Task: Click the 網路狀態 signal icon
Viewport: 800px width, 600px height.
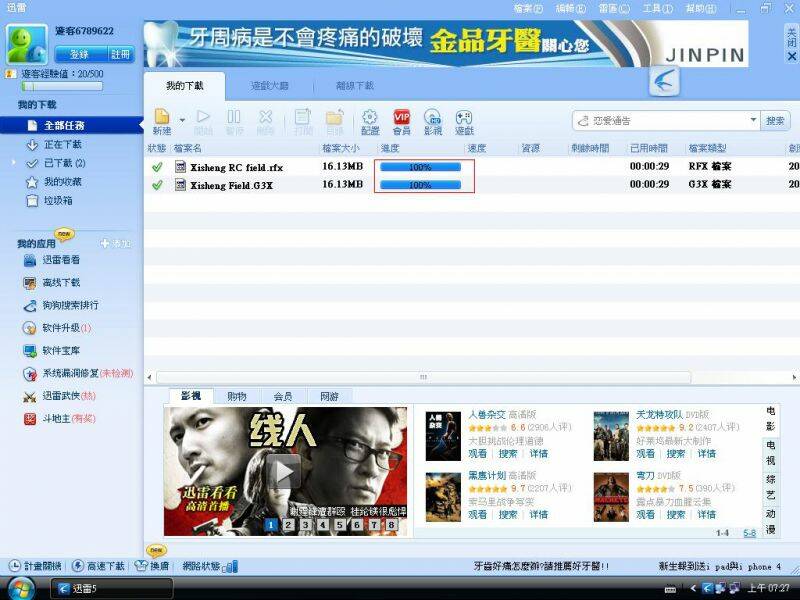Action: [x=230, y=566]
